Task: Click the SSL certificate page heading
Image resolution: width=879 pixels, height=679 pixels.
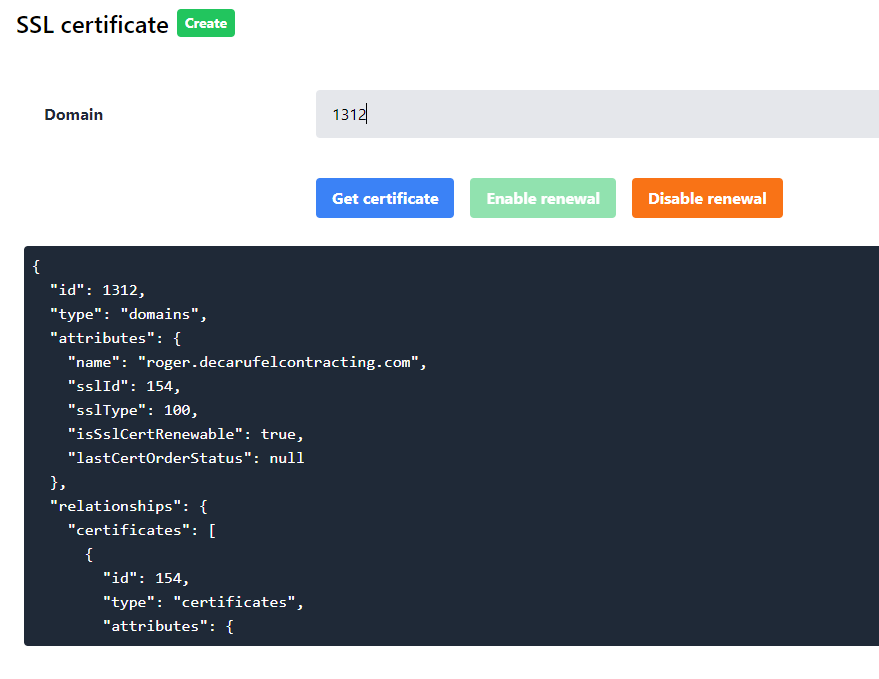Action: [x=92, y=25]
